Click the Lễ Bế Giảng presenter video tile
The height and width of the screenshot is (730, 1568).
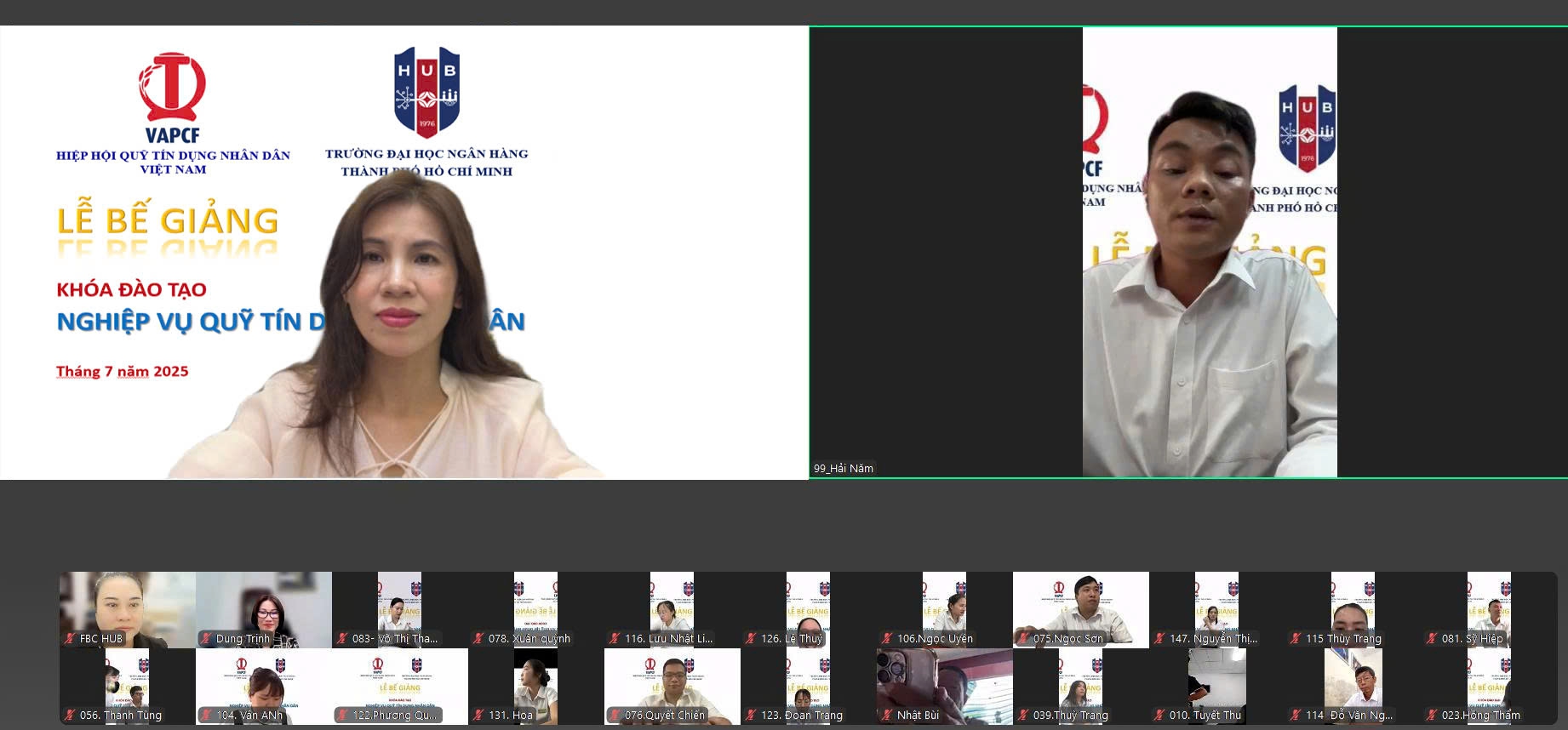click(403, 252)
